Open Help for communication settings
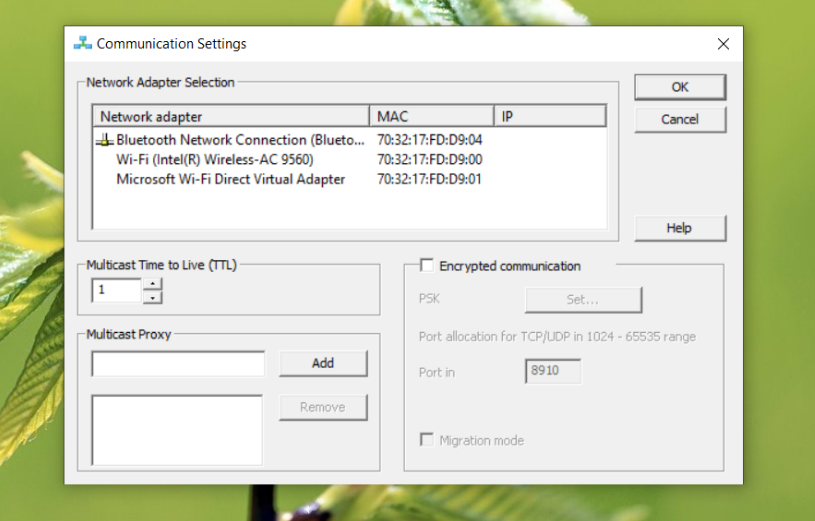The width and height of the screenshot is (815, 521). click(680, 228)
